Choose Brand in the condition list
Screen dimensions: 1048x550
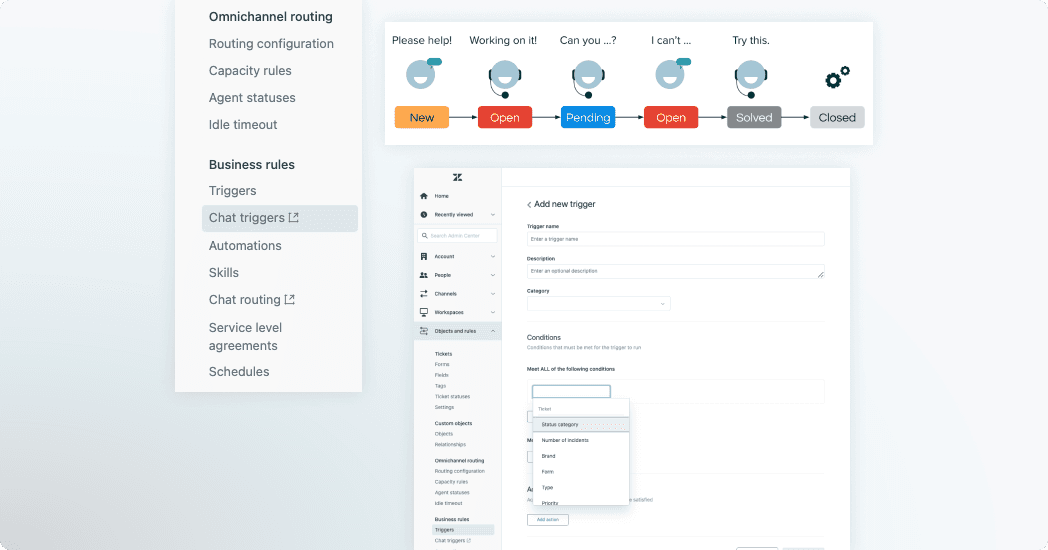click(581, 456)
